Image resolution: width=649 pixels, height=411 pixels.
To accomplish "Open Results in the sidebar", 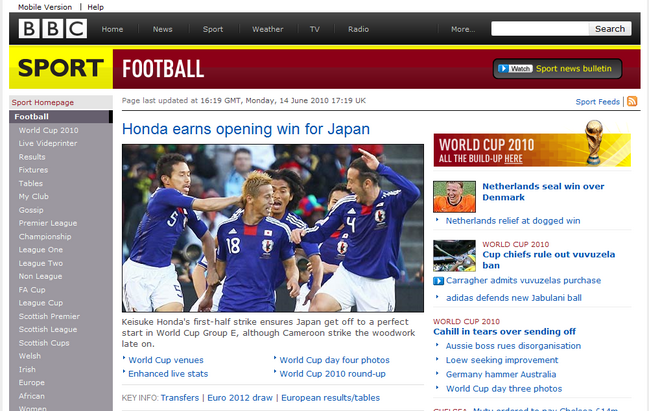I will coord(32,157).
